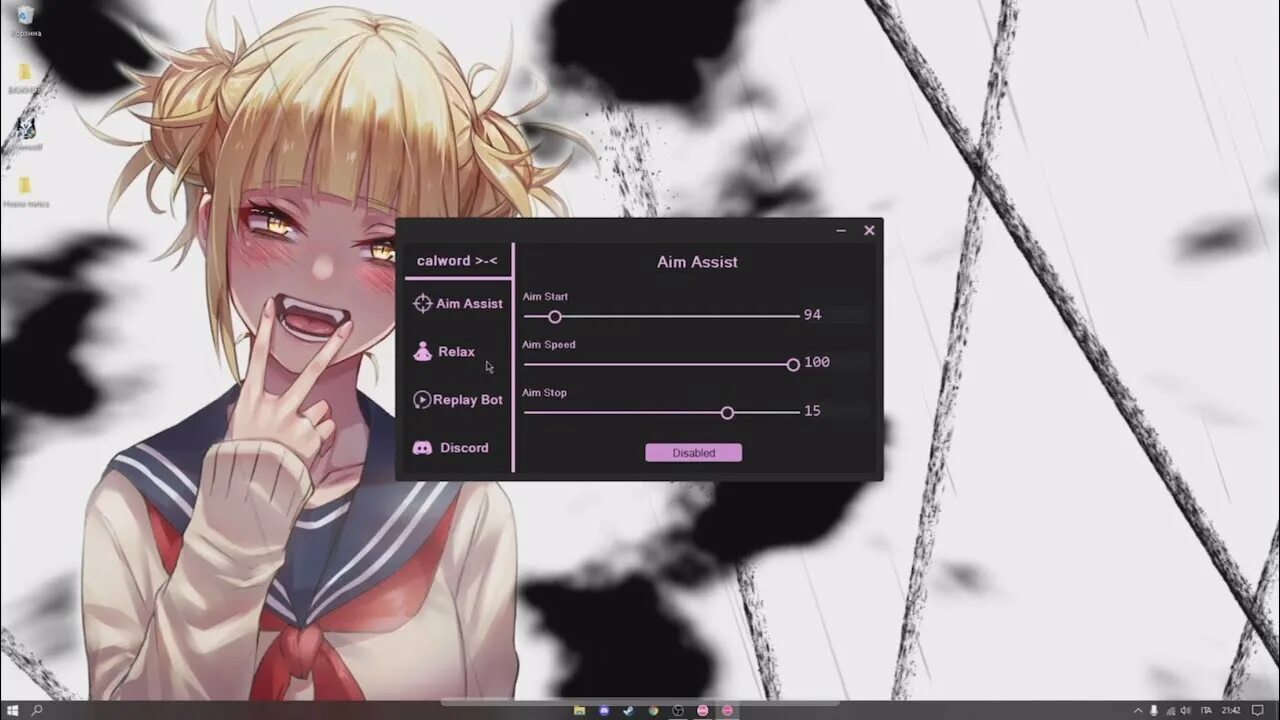Image resolution: width=1280 pixels, height=720 pixels.
Task: Click the Aim Start slider handle
Action: click(555, 316)
